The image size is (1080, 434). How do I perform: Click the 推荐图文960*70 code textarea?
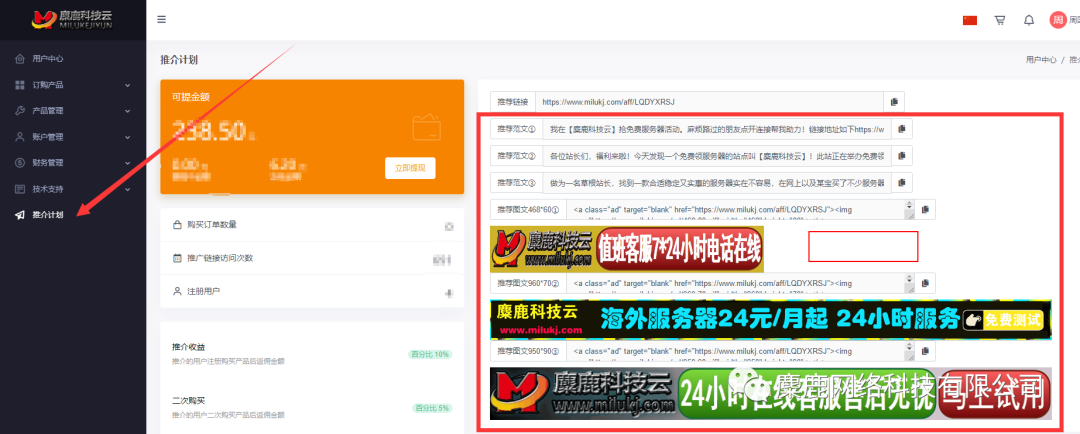pos(741,282)
